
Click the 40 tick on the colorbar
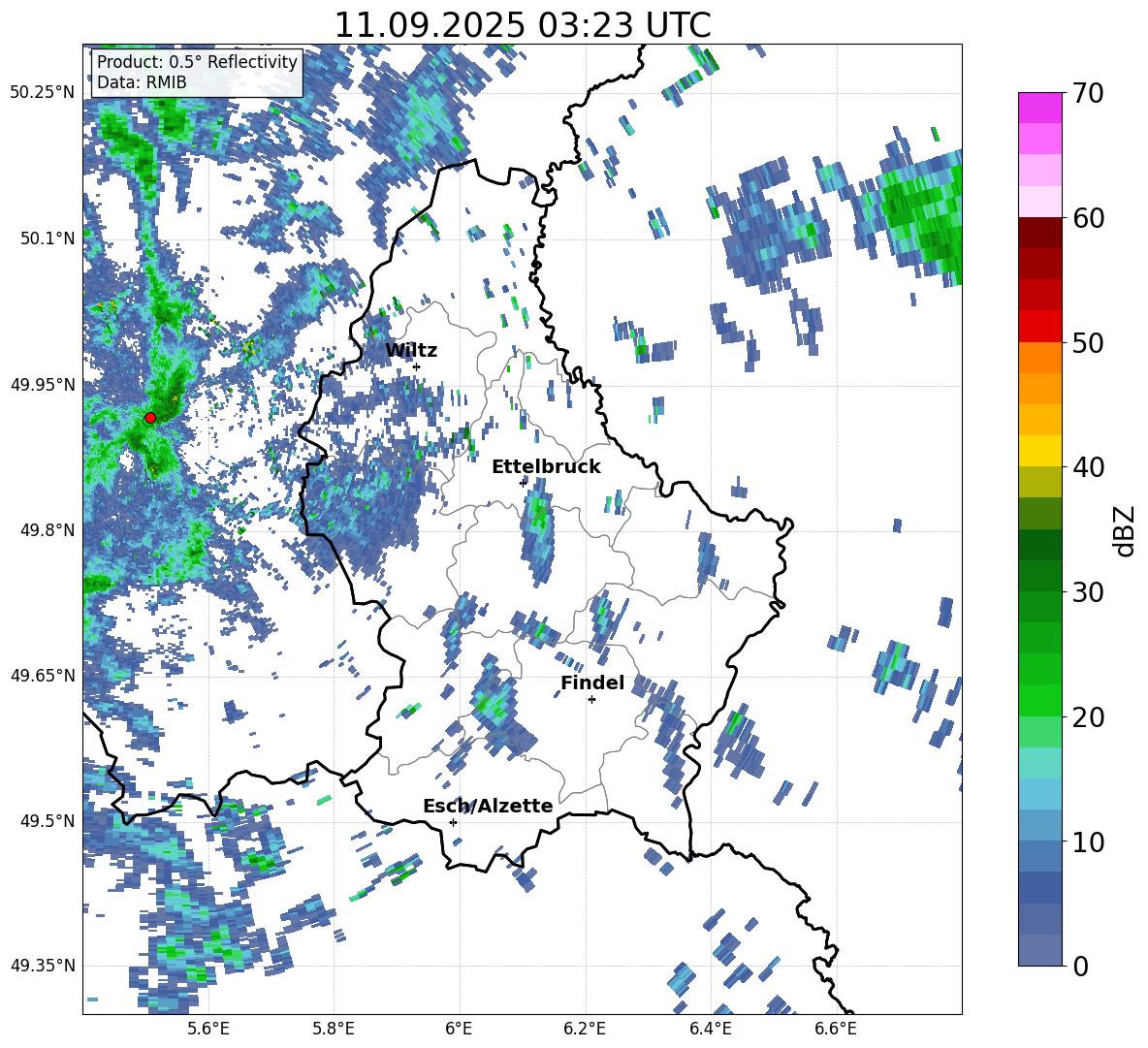tap(1088, 467)
